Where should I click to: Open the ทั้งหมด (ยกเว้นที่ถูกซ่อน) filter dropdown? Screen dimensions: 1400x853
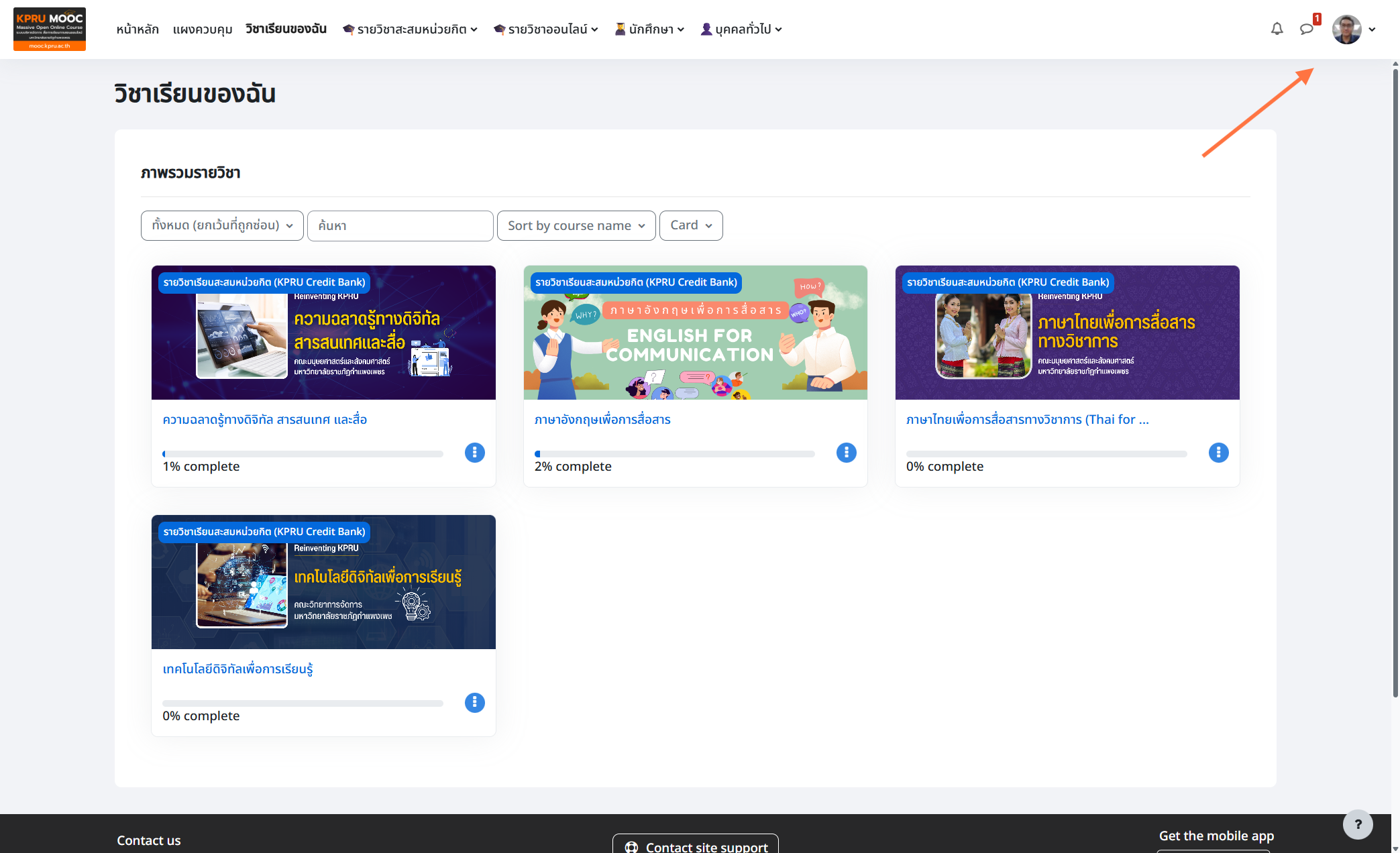(x=222, y=225)
